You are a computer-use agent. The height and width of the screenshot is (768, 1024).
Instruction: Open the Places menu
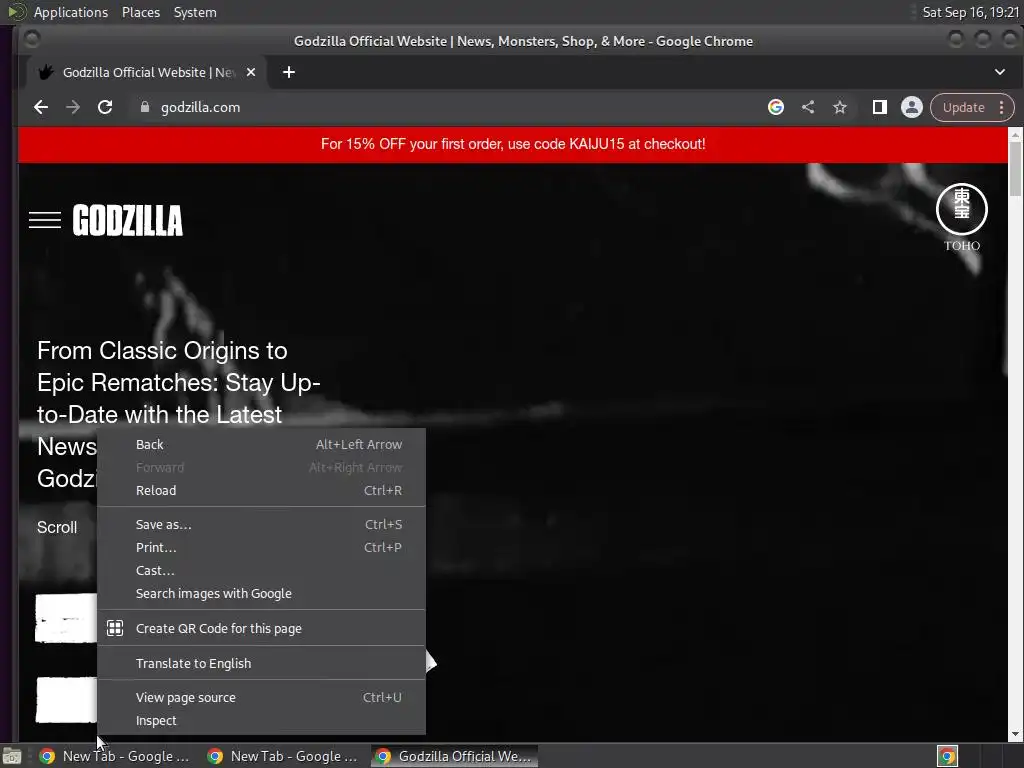(140, 12)
